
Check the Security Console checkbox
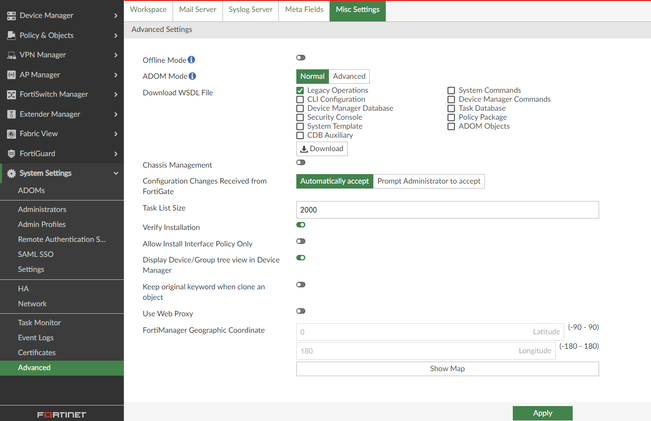300,117
